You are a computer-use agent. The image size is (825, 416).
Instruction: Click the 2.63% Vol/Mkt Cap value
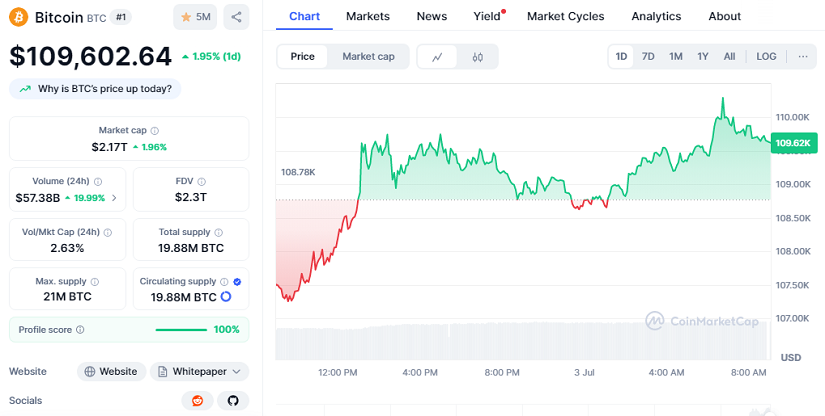(x=67, y=248)
